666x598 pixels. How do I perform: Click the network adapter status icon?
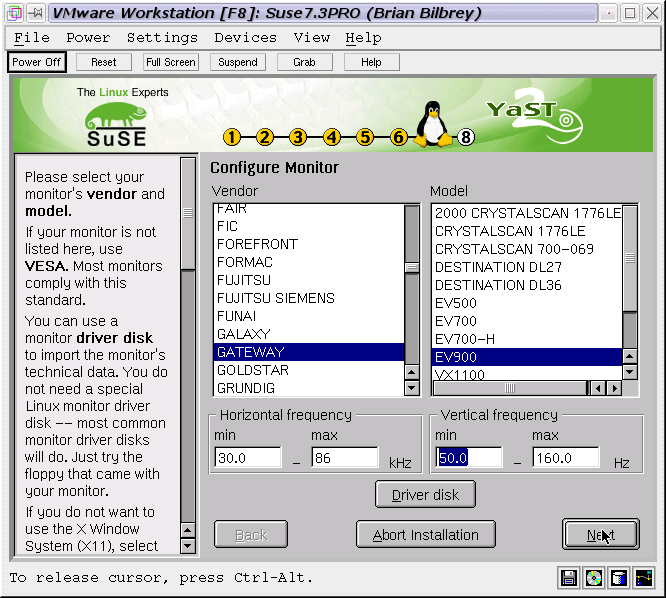coord(644,577)
